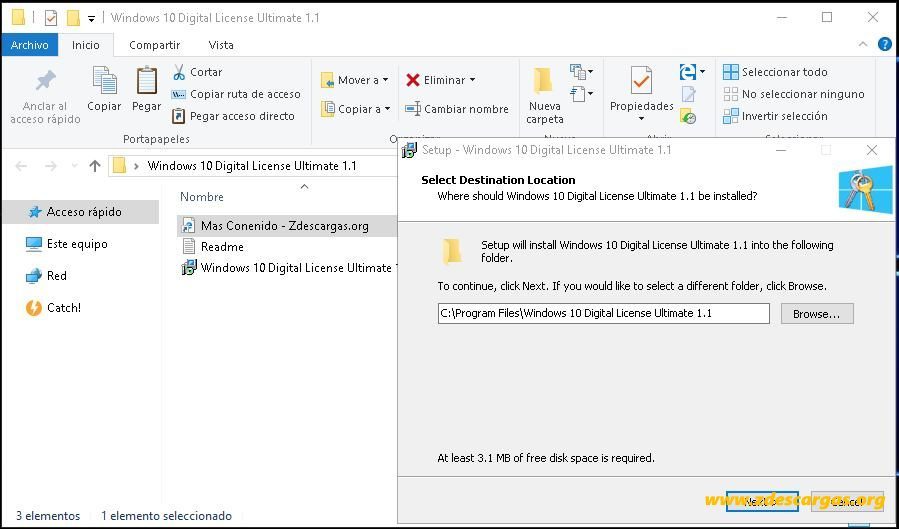The height and width of the screenshot is (529, 899).
Task: Click the Cancel button in Setup
Action: coord(847,501)
